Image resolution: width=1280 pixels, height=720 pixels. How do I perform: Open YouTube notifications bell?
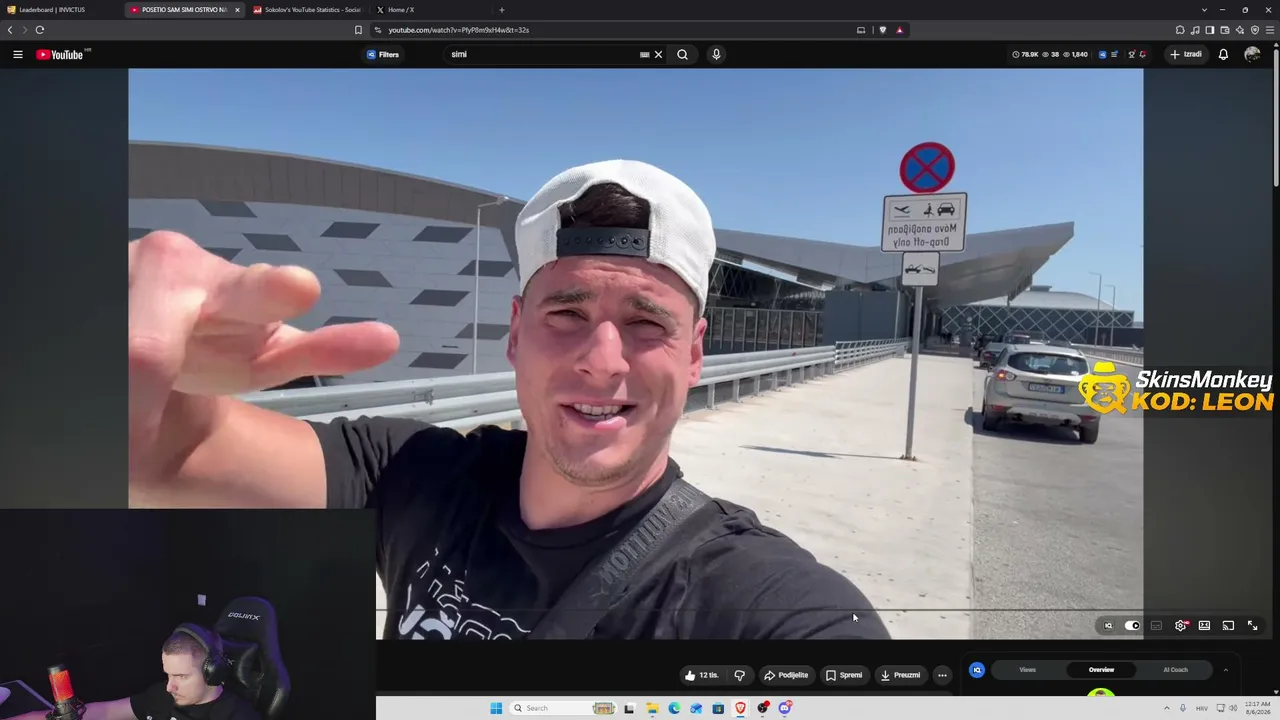(x=1223, y=54)
